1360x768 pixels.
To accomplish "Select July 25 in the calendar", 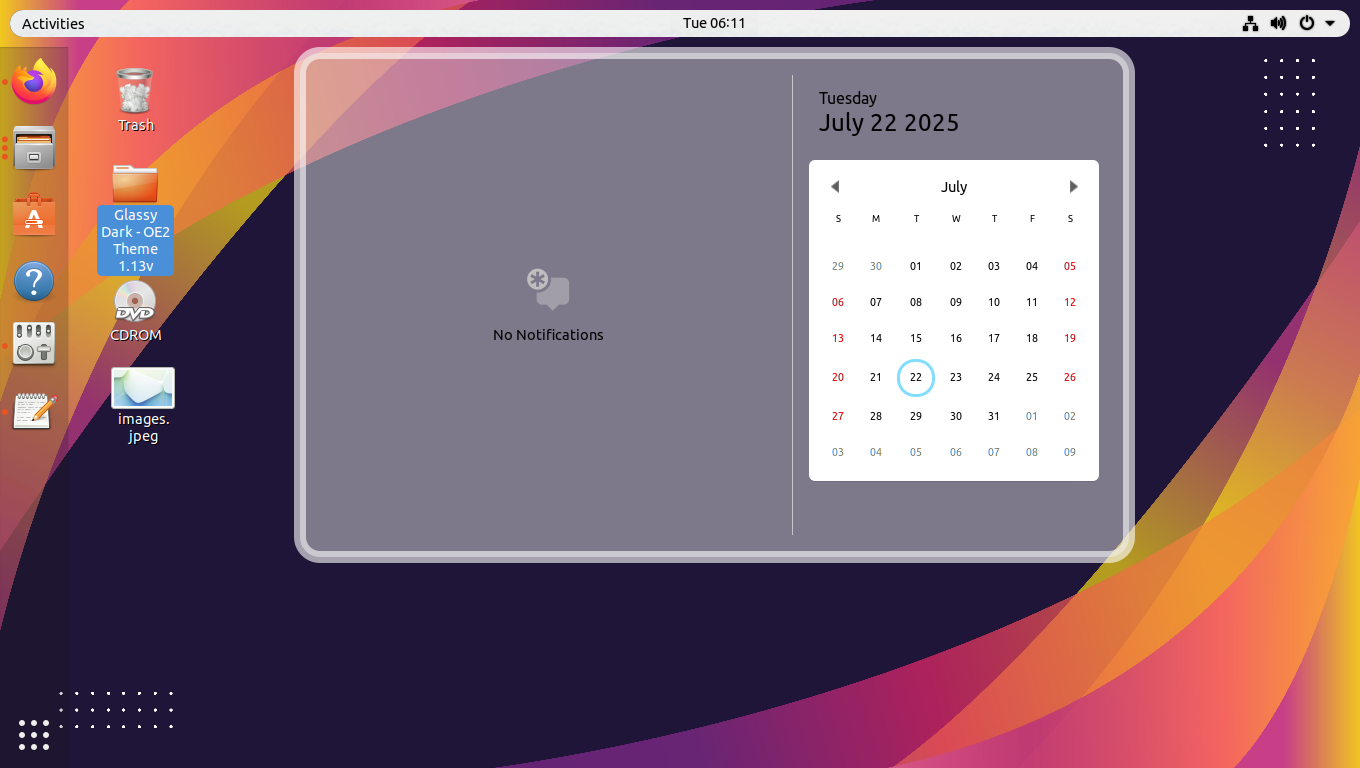I will tap(1032, 378).
